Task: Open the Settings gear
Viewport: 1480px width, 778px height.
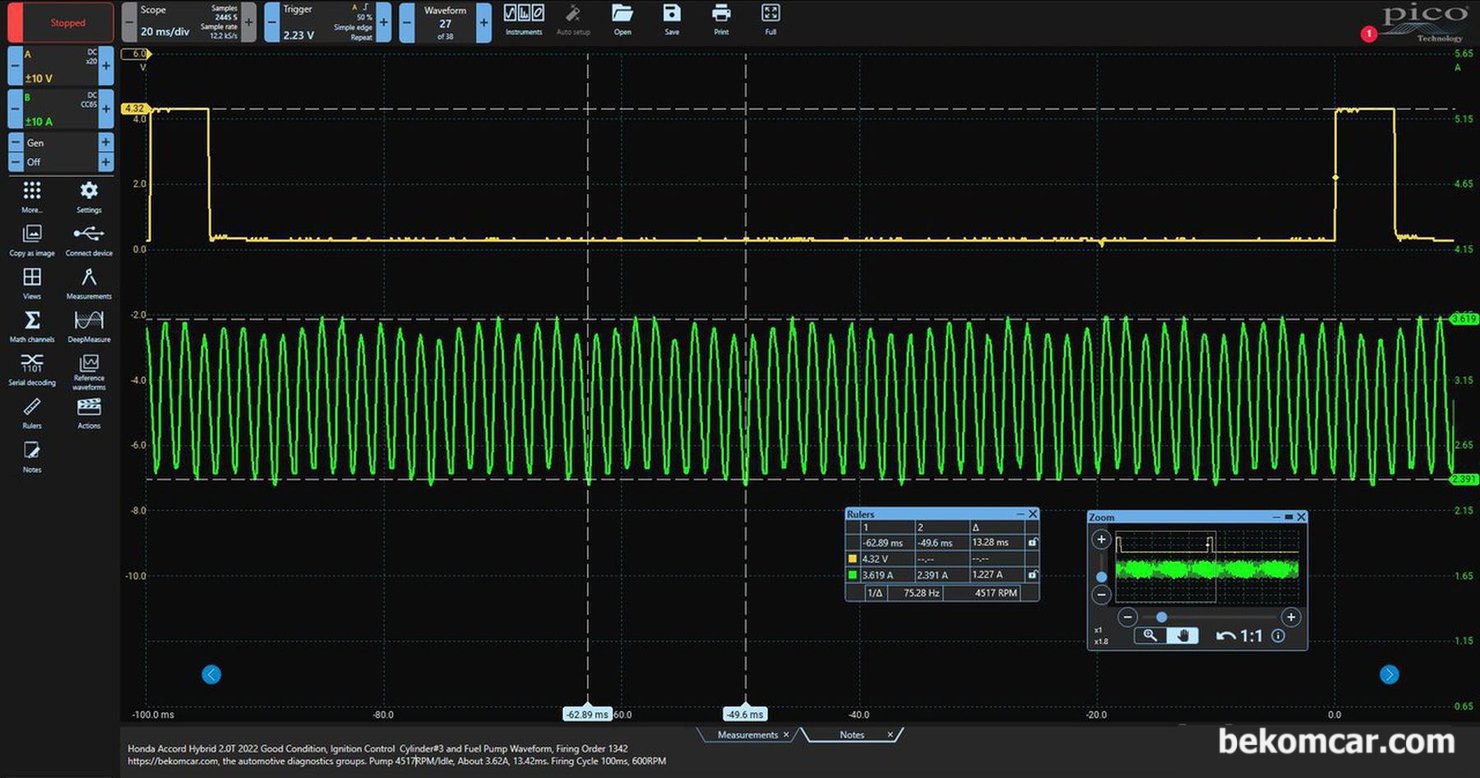Action: point(89,196)
